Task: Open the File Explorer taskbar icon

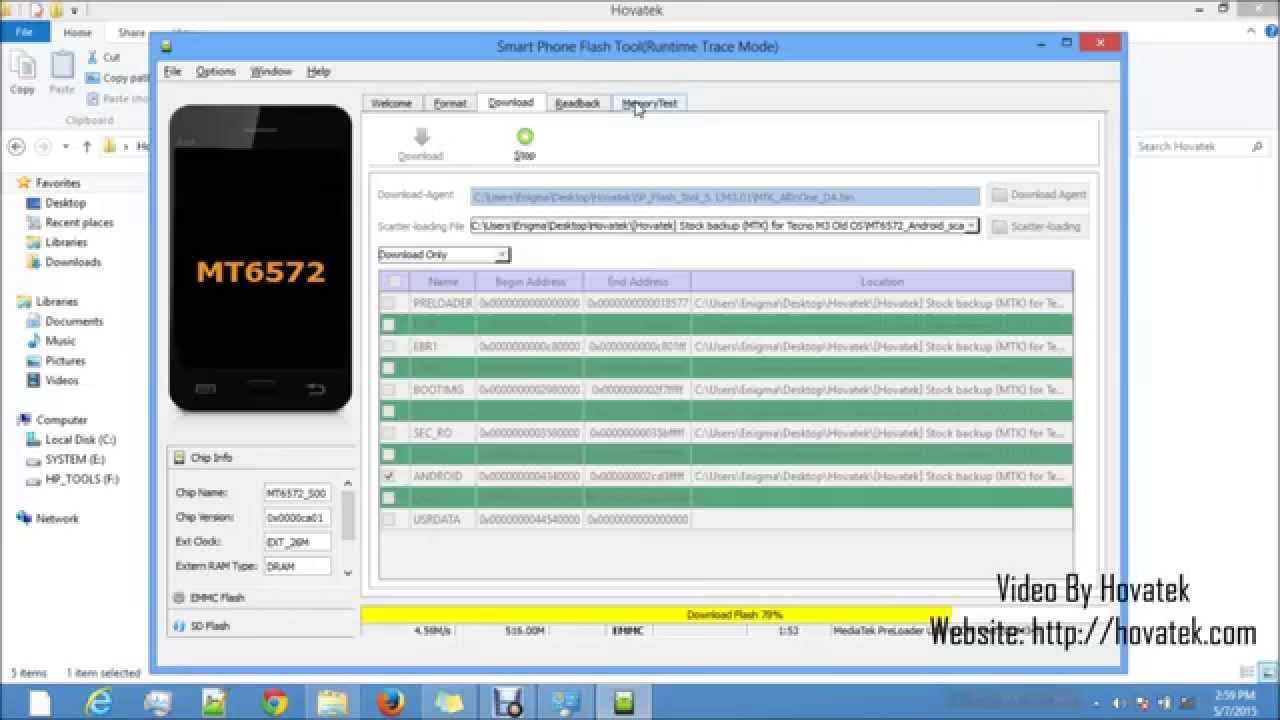Action: tap(333, 702)
